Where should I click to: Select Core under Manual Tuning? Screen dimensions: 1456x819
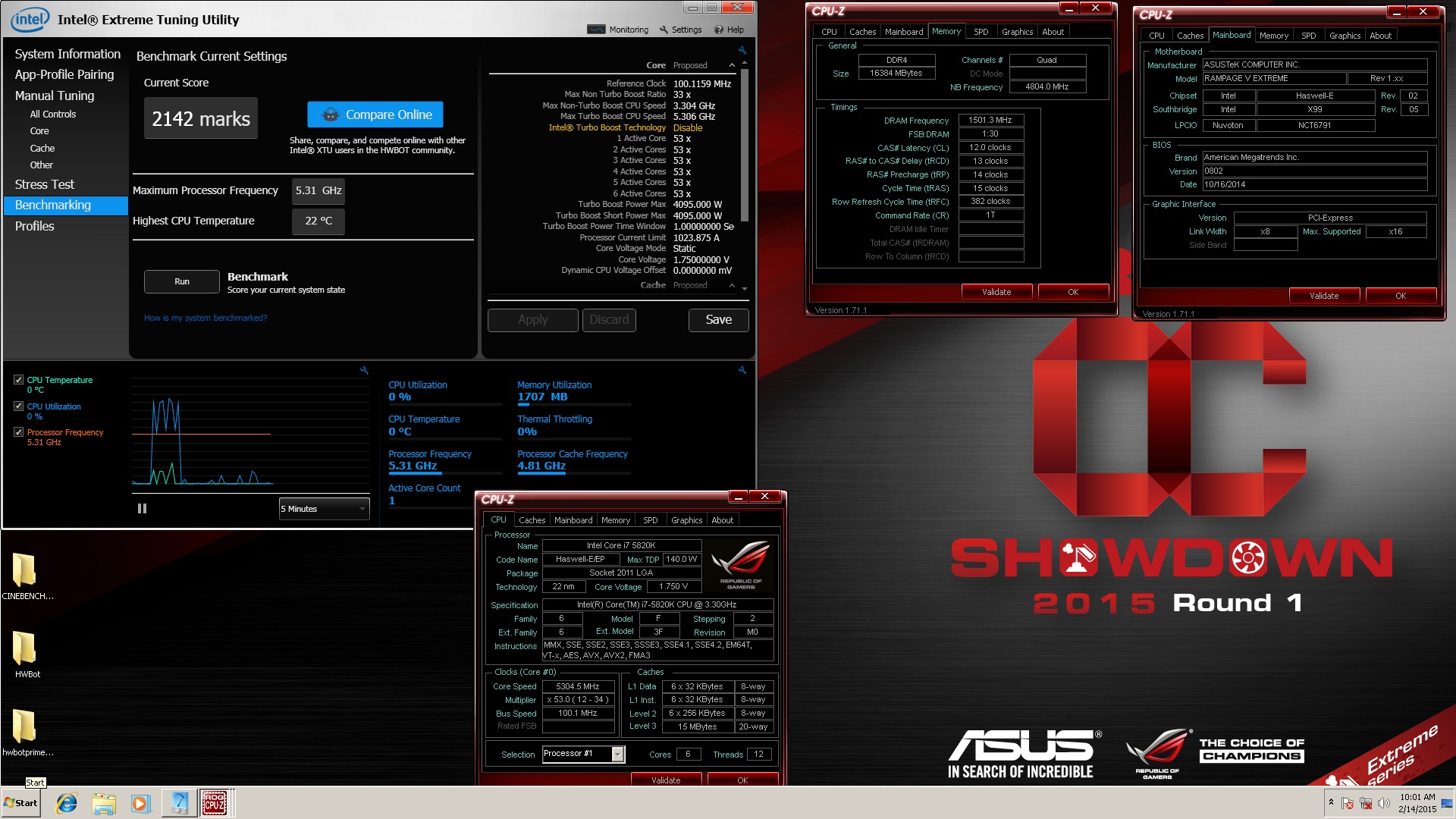39,131
